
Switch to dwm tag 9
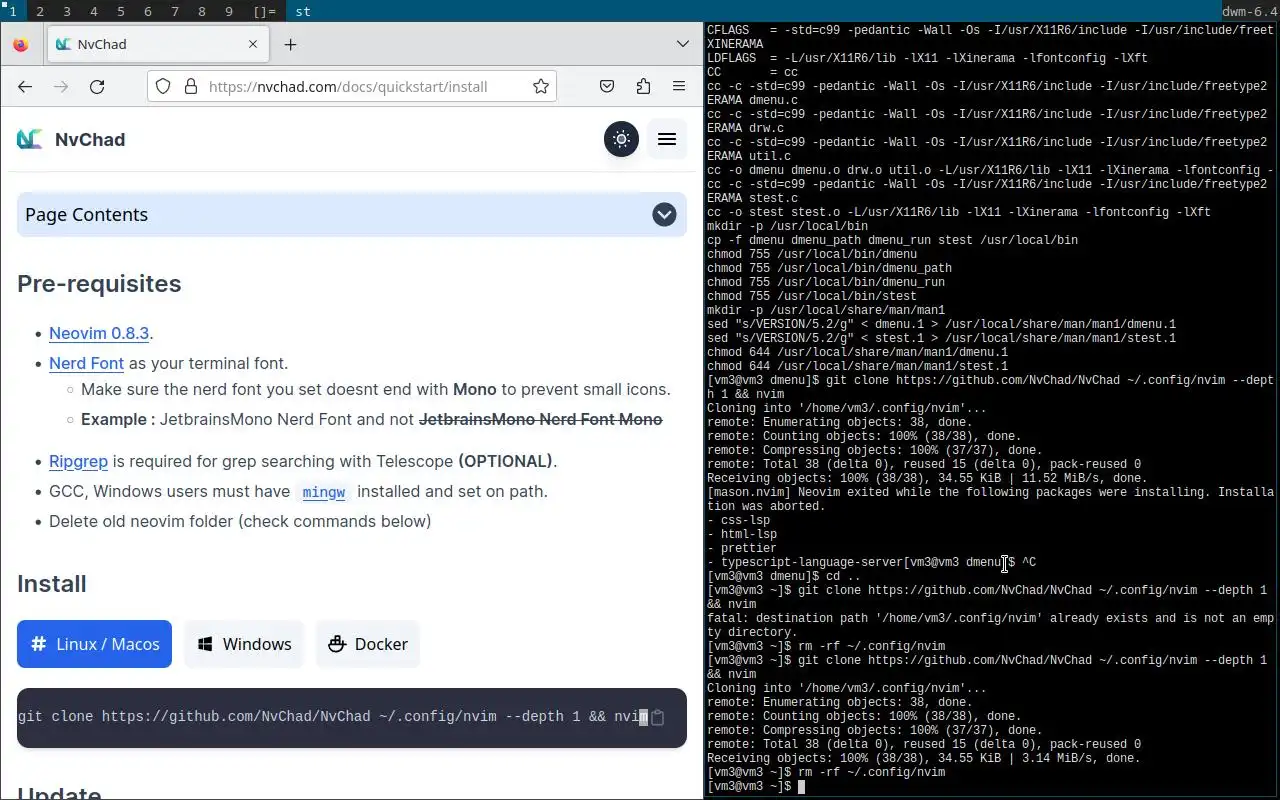click(229, 12)
